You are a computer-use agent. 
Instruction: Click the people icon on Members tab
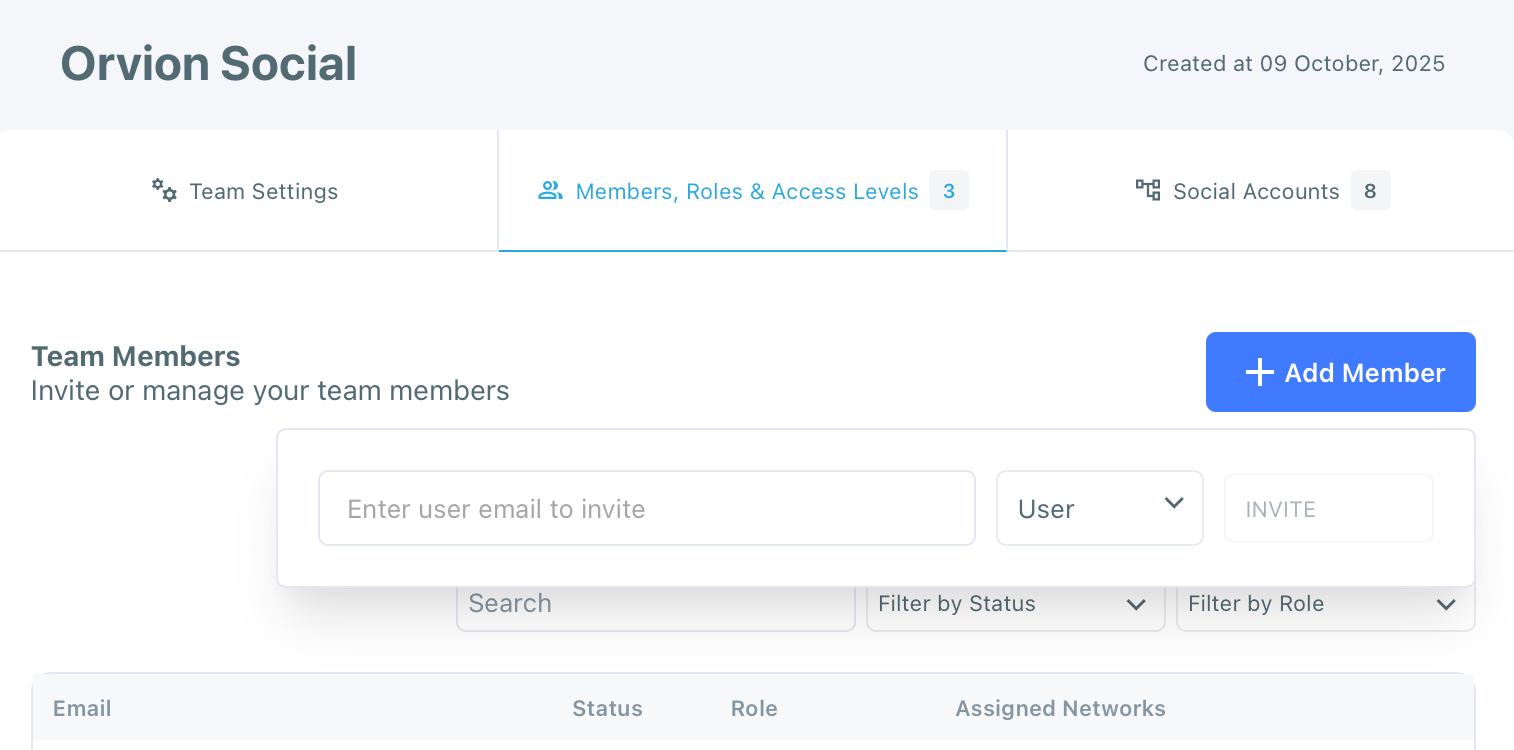point(550,190)
